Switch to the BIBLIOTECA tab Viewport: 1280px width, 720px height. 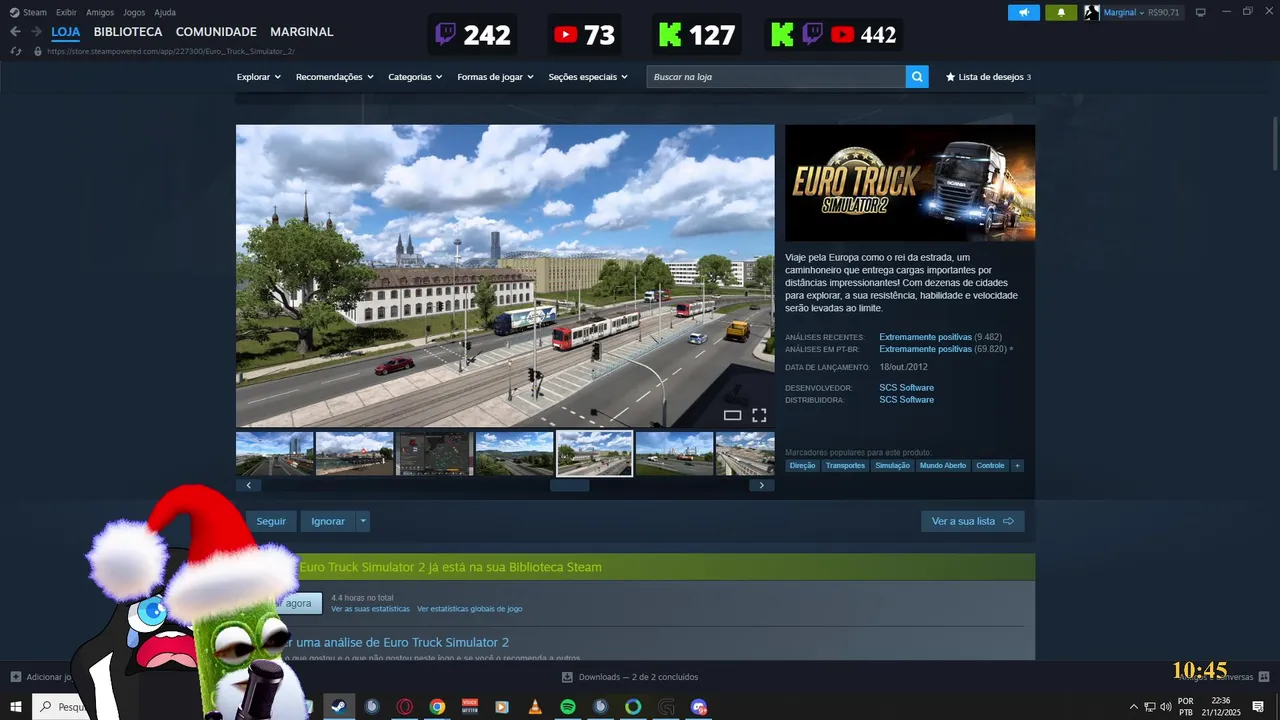click(128, 32)
